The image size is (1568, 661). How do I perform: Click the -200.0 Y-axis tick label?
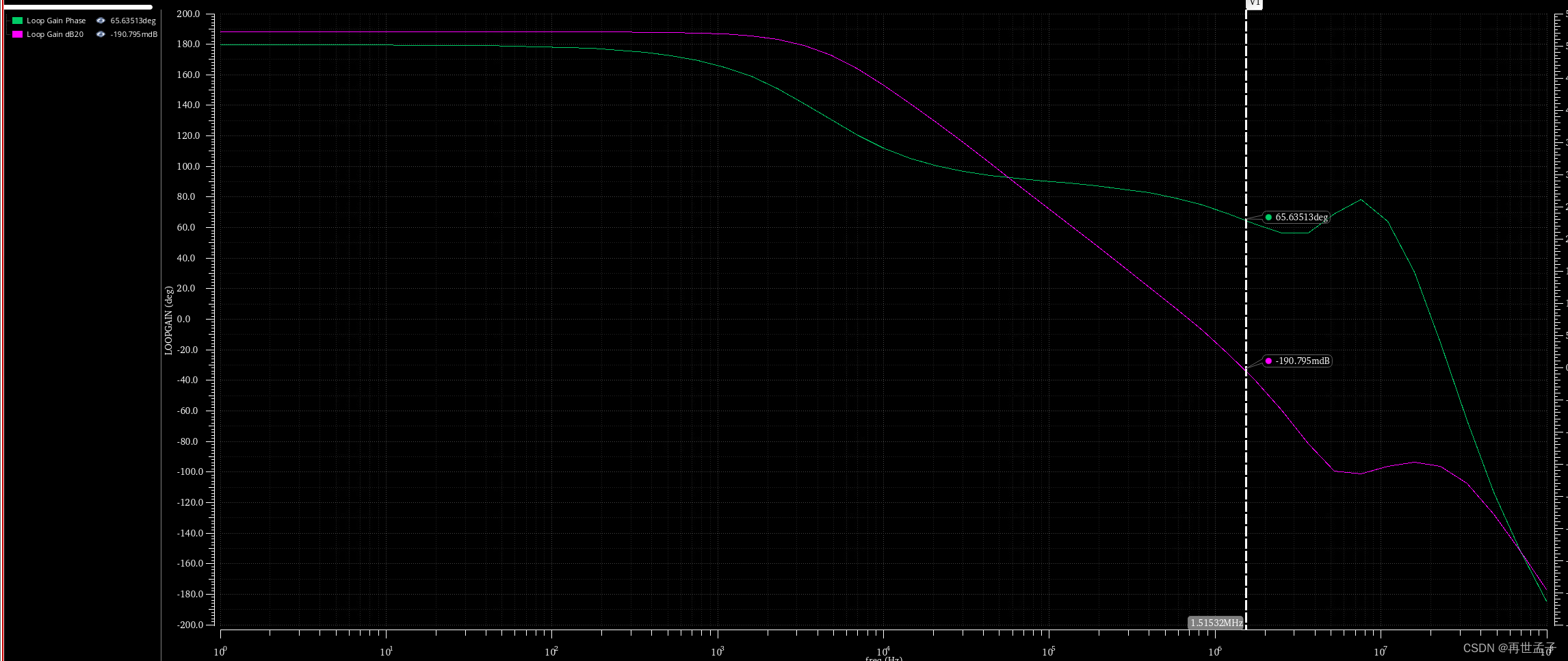[190, 625]
